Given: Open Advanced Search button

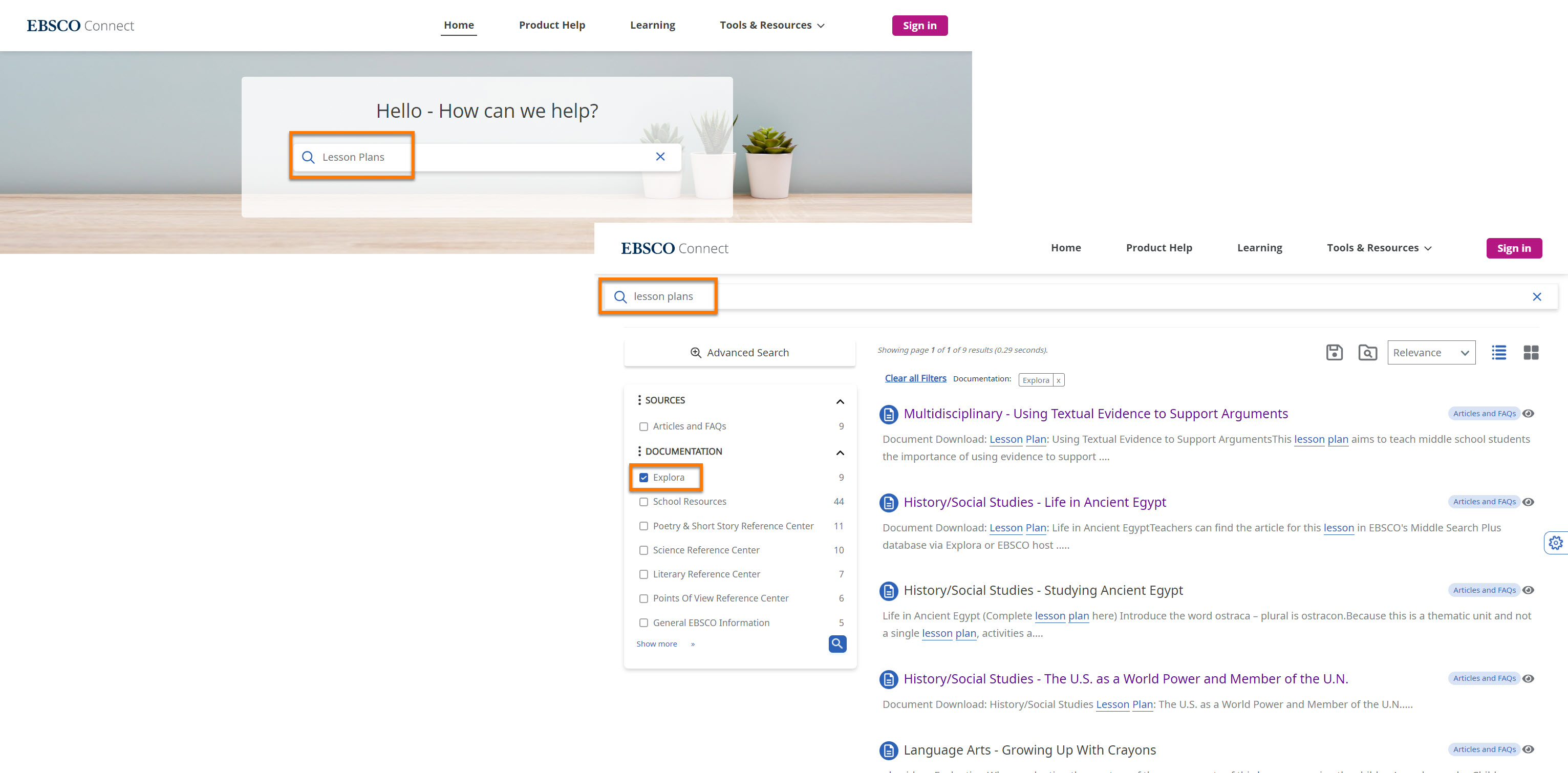Looking at the screenshot, I should point(740,353).
